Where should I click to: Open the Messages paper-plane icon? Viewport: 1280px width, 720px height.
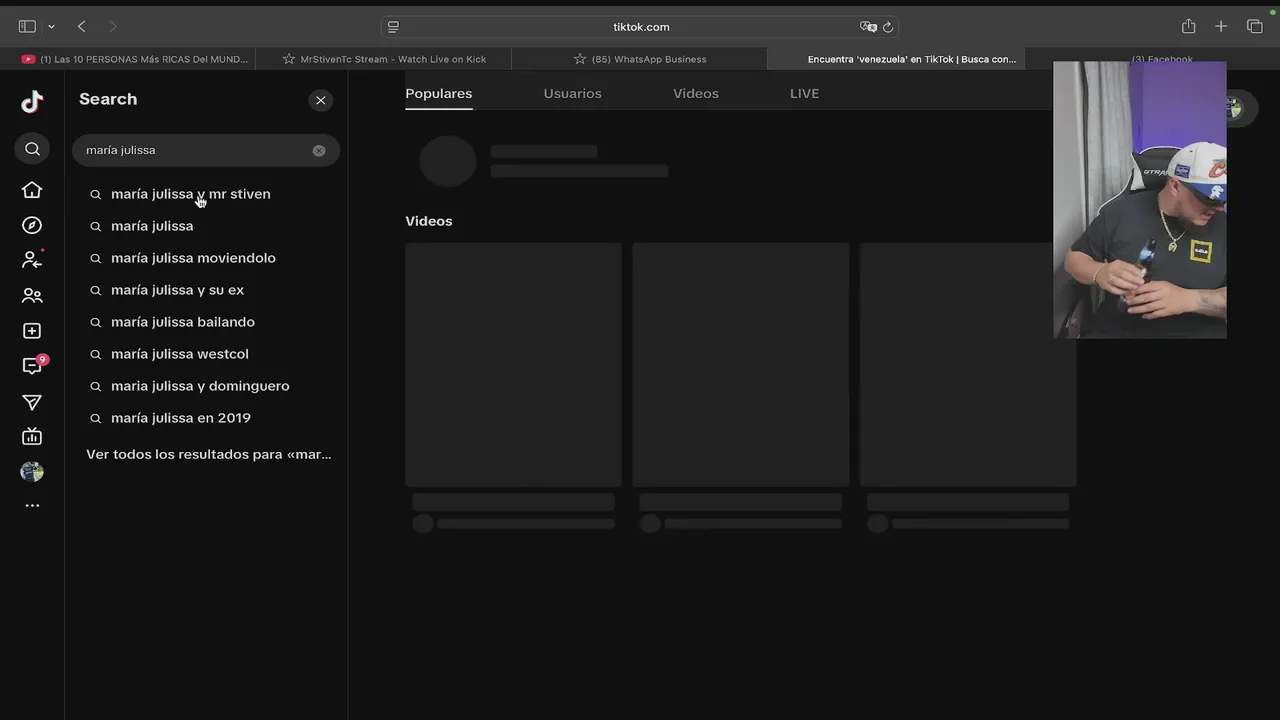pos(32,402)
